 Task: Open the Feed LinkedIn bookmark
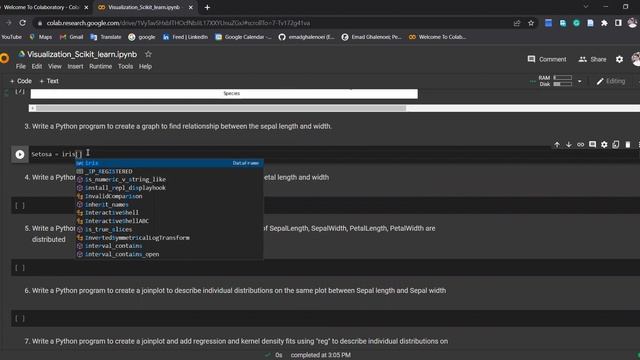click(185, 37)
